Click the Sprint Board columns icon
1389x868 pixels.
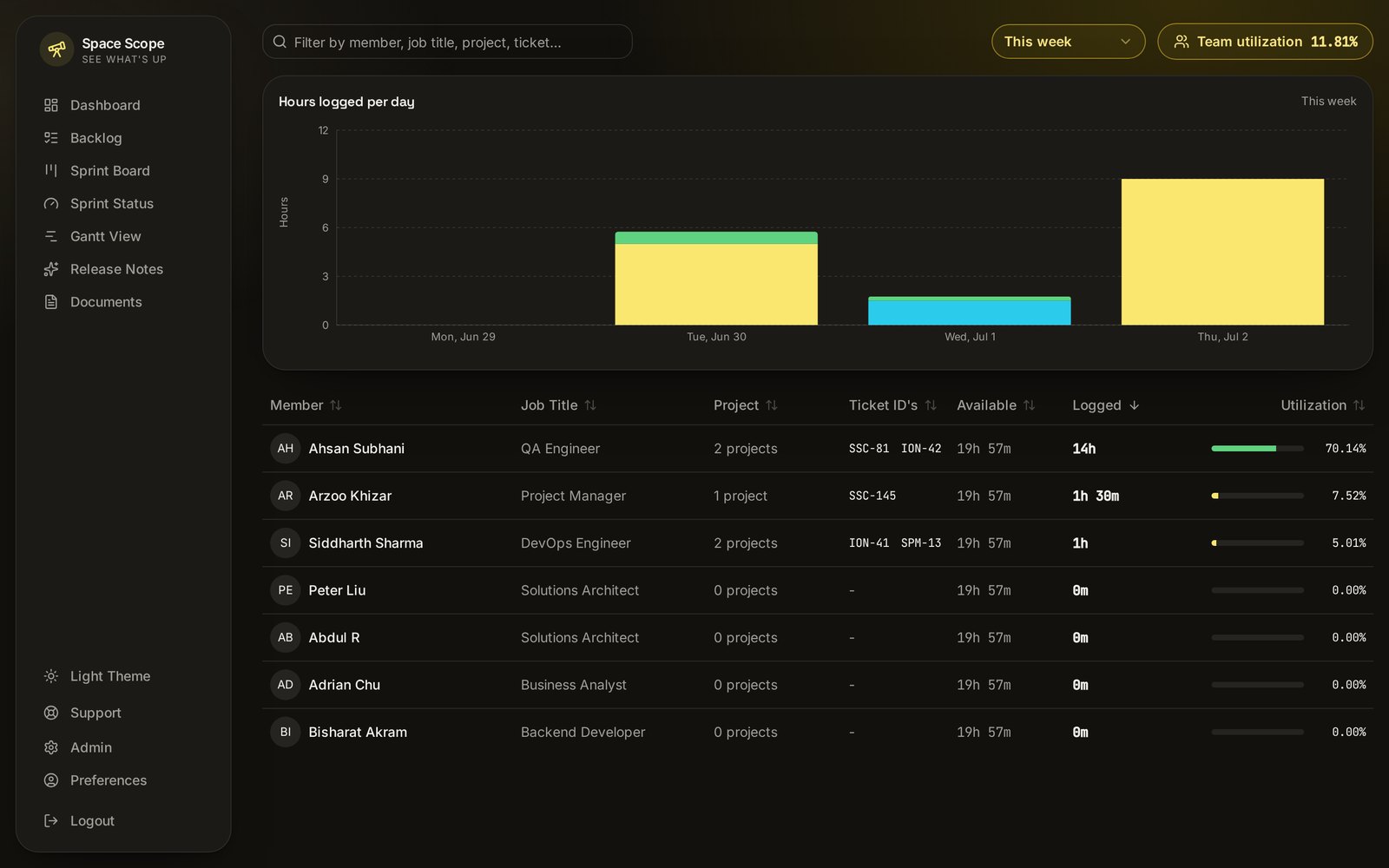click(x=51, y=171)
